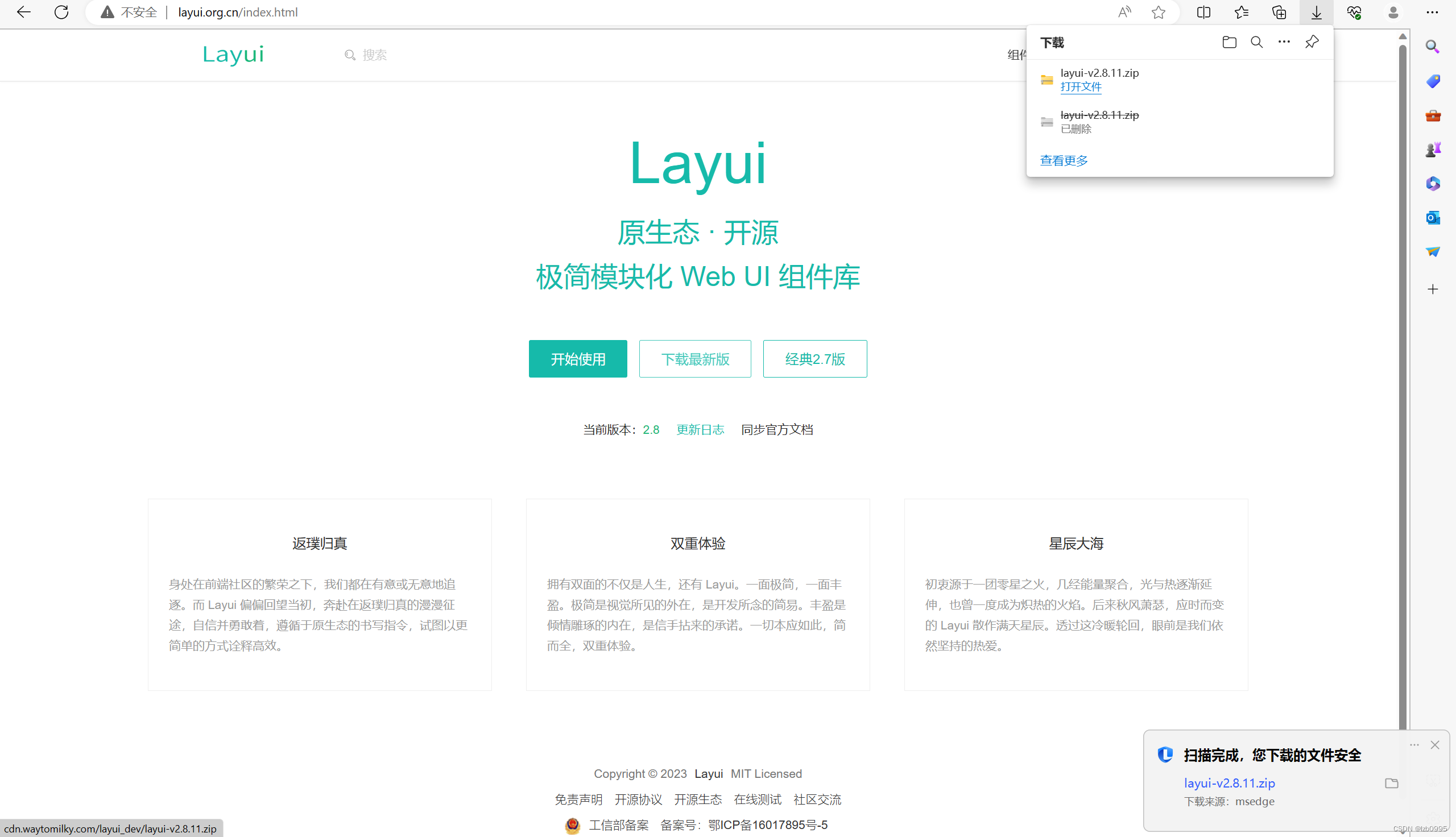Open the downloads folder from the flyout

tap(1228, 42)
